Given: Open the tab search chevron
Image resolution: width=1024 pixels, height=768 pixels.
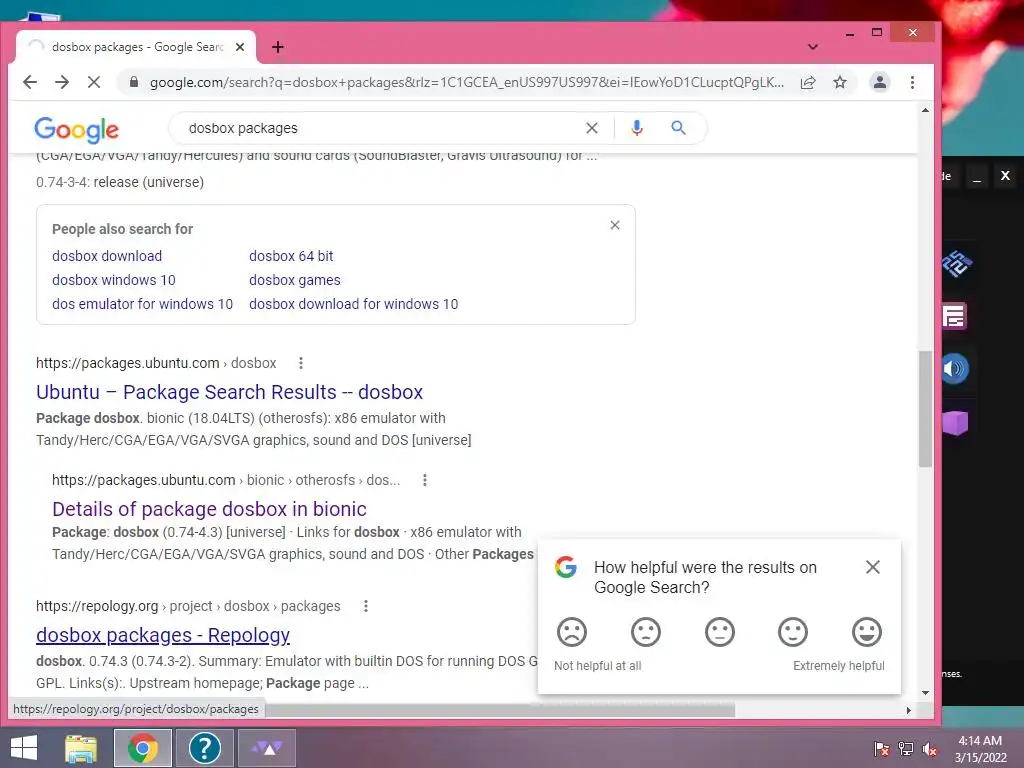Looking at the screenshot, I should click(812, 47).
